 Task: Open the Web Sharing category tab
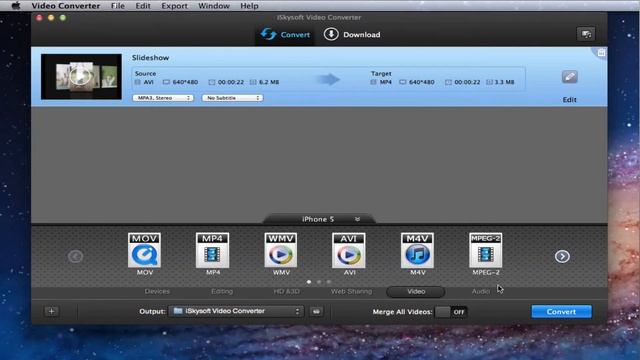coord(351,291)
